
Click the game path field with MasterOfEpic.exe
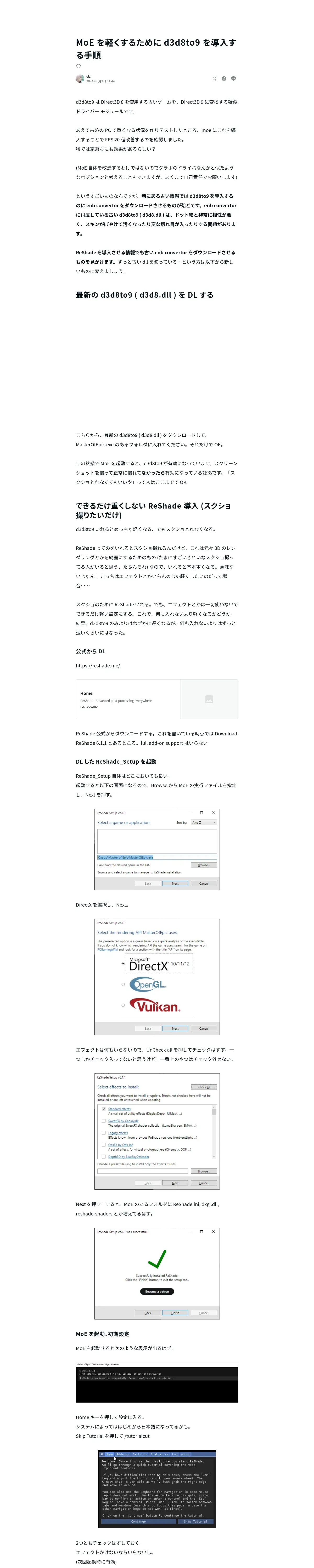(157, 857)
